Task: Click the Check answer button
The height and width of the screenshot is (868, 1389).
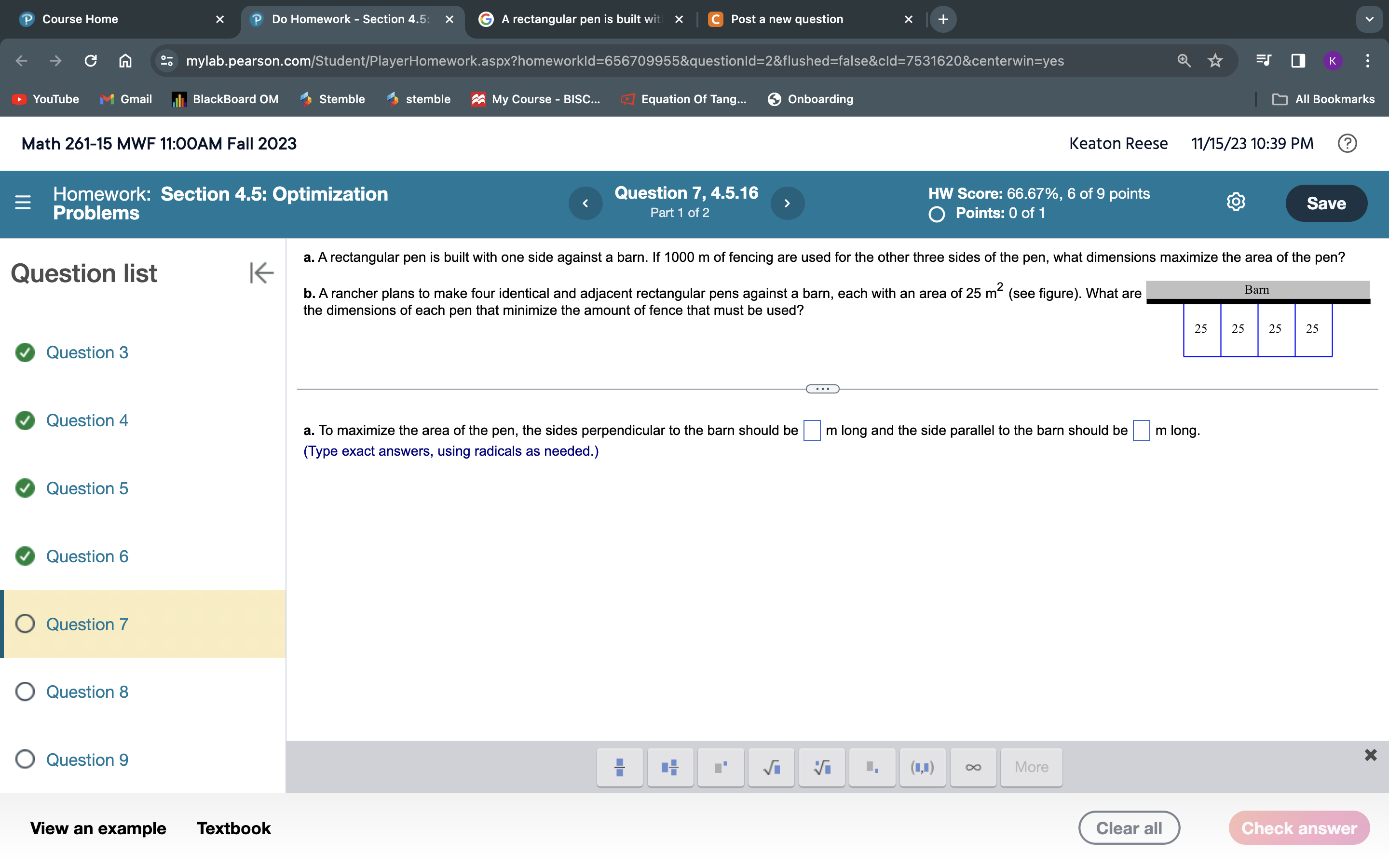Action: [x=1300, y=827]
